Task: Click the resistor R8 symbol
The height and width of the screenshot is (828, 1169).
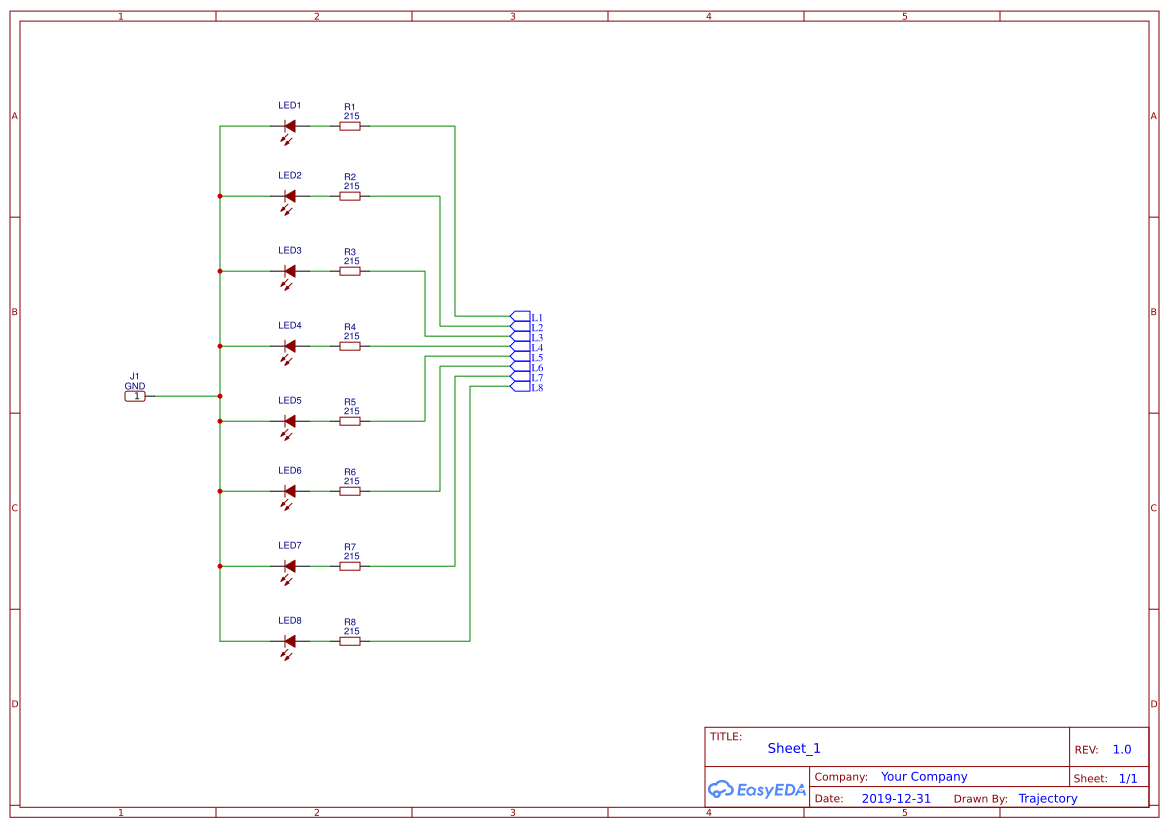Action: pyautogui.click(x=350, y=640)
